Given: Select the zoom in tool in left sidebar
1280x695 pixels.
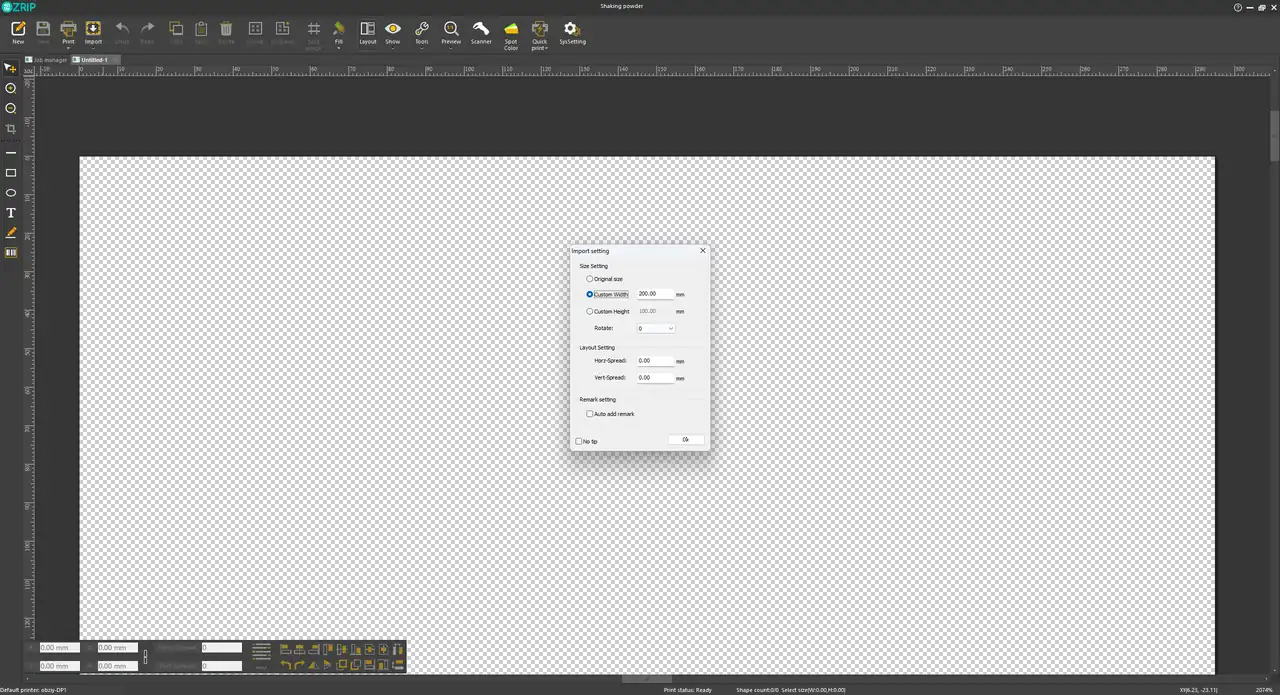Looking at the screenshot, I should pyautogui.click(x=11, y=88).
